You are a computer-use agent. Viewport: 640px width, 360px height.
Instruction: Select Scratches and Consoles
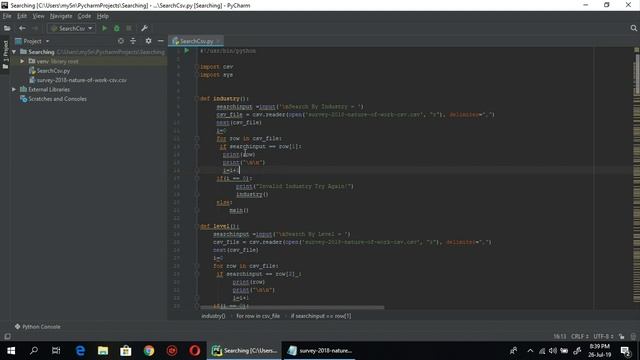(x=53, y=99)
